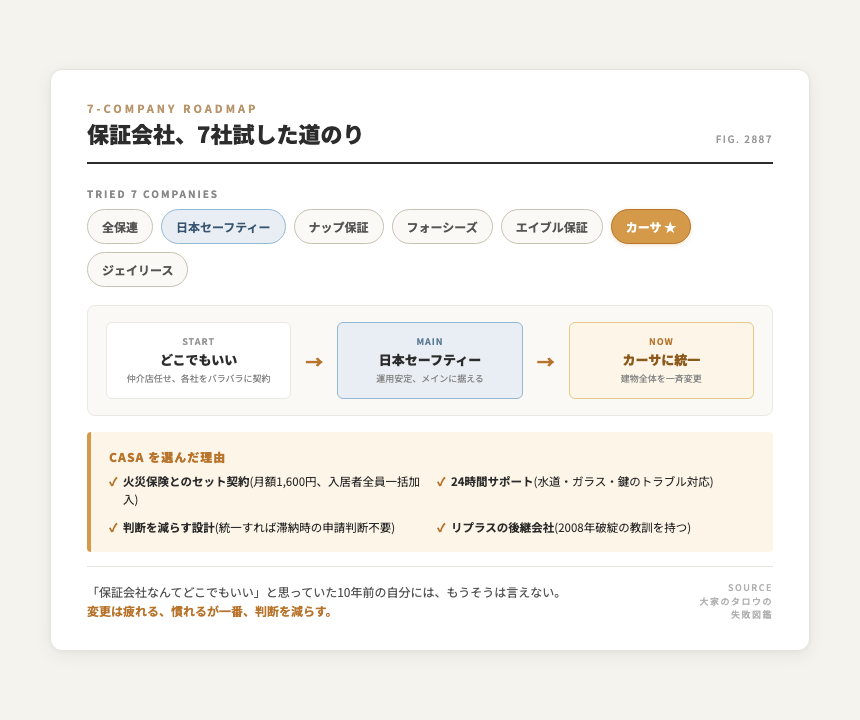
Task: Select the ナップ保証 chip
Action: tap(338, 226)
